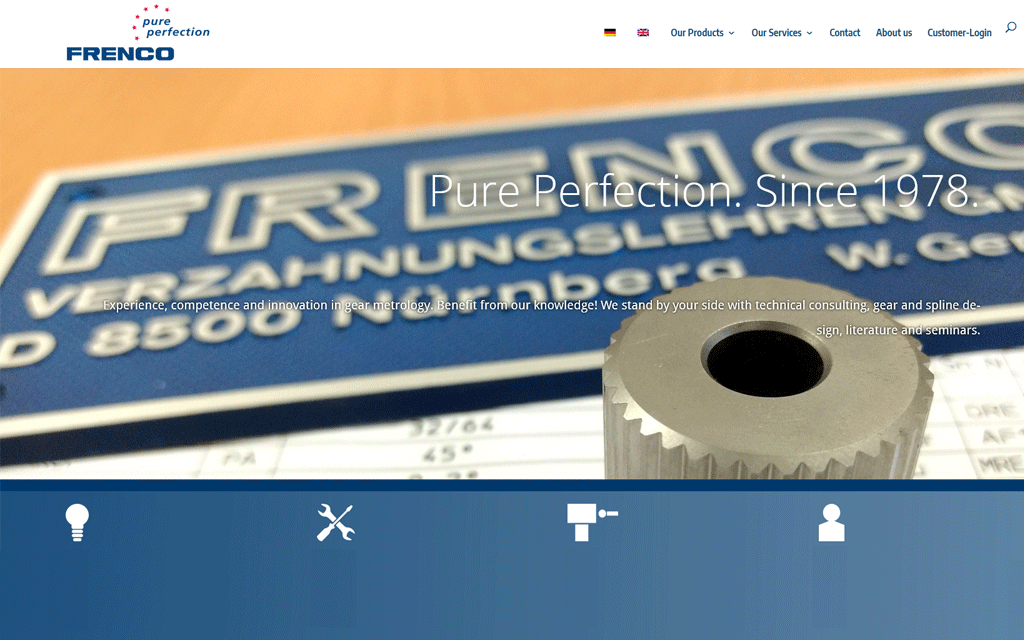This screenshot has height=640, width=1024.
Task: Click the person silhouette icon
Action: [831, 522]
